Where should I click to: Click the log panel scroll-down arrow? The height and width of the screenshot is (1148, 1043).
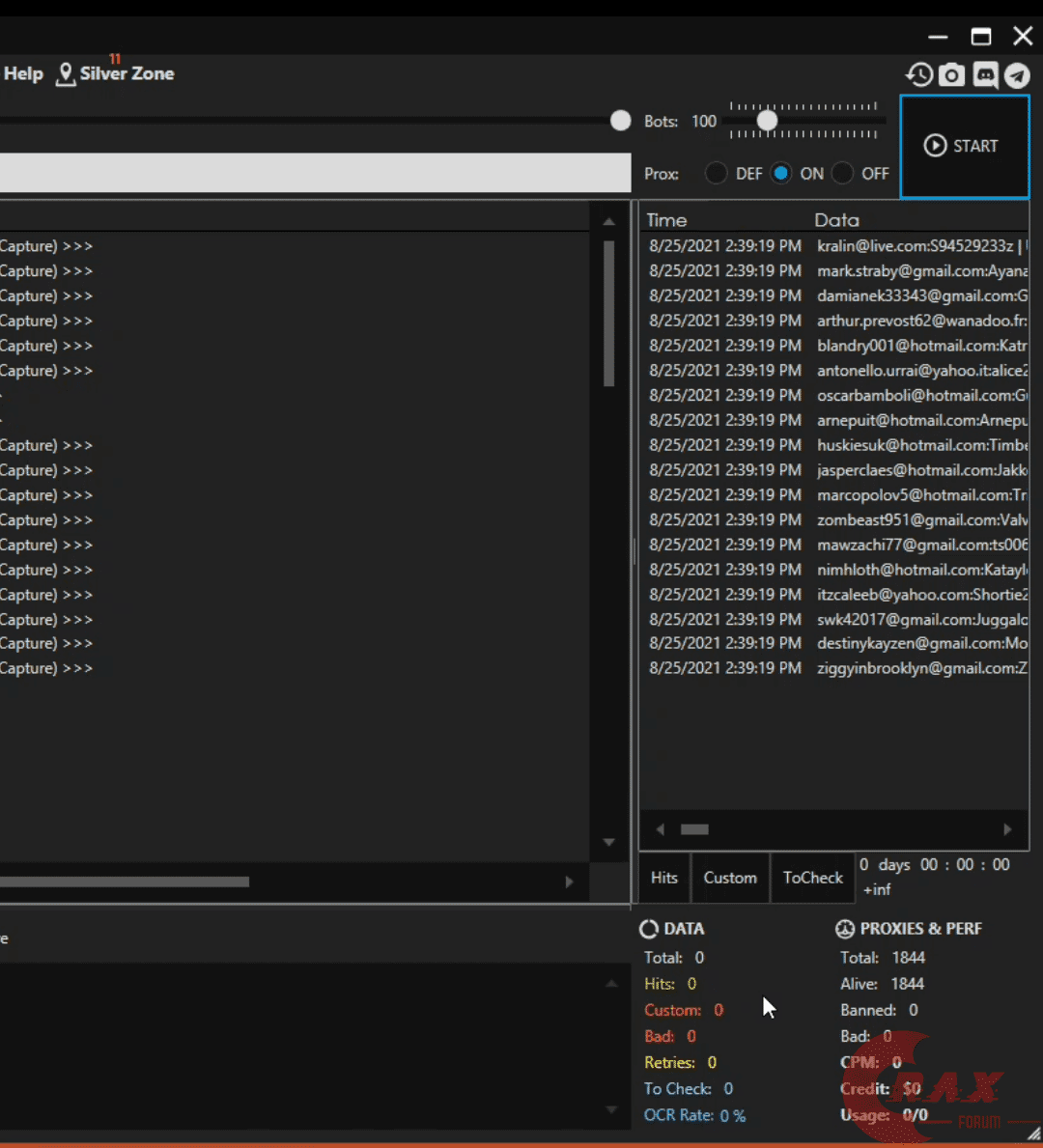point(608,842)
